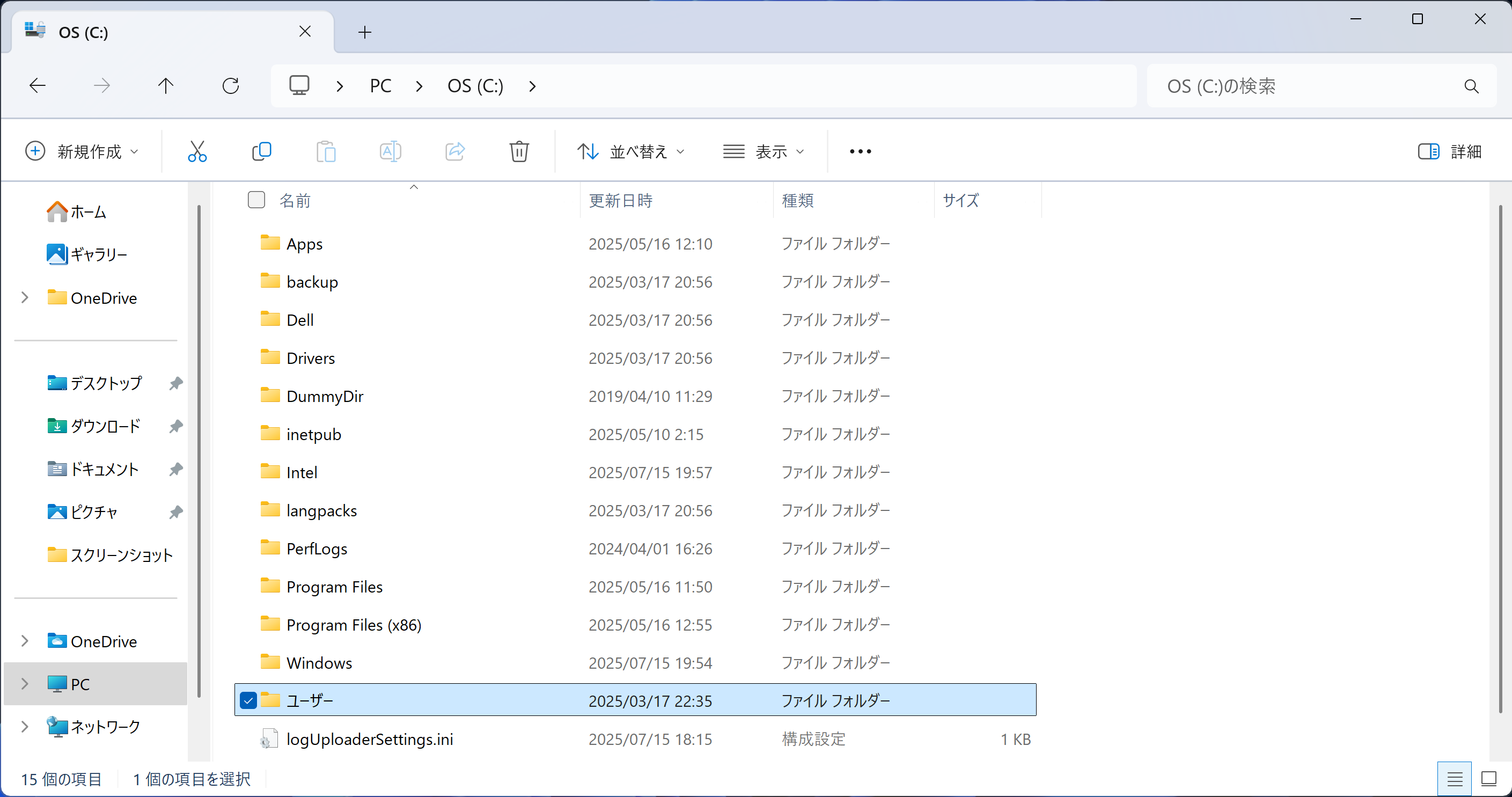Select the Drivers folder row
The width and height of the screenshot is (1512, 797).
click(635, 357)
